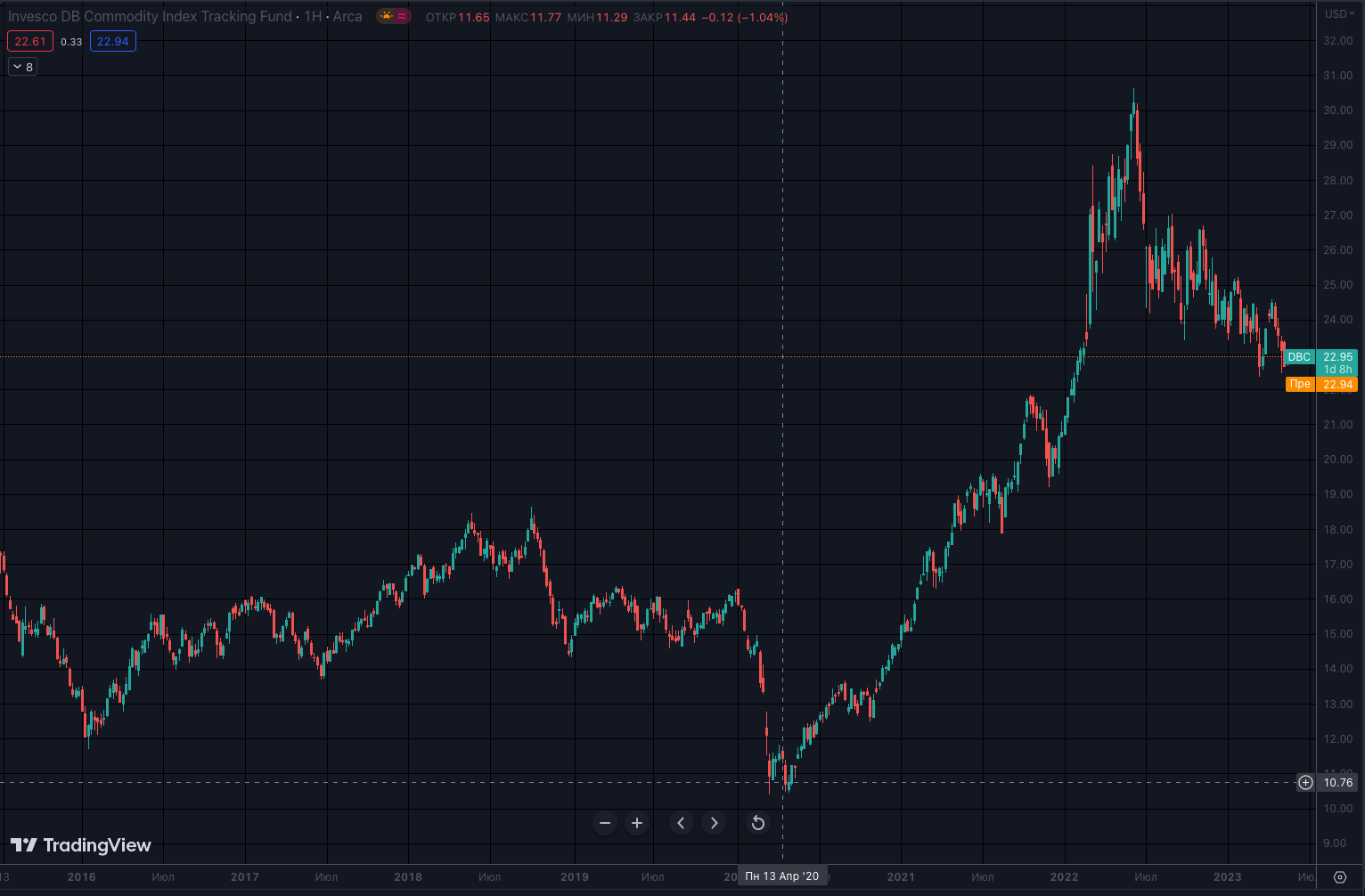Viewport: 1365px width, 896px height.
Task: Click the 9.00 price scale label
Action: pos(1335,843)
